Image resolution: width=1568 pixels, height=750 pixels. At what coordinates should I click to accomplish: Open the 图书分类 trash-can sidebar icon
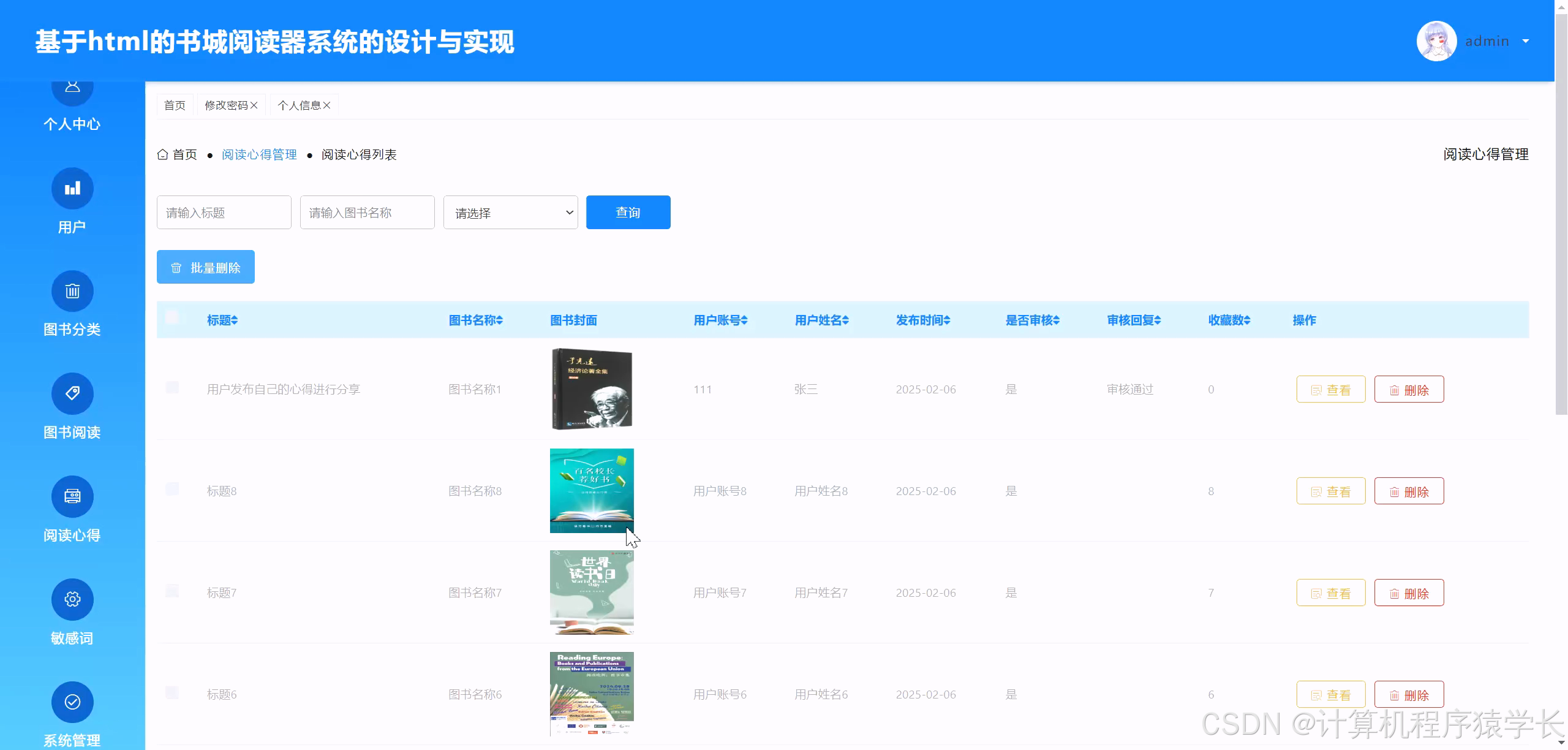point(72,291)
